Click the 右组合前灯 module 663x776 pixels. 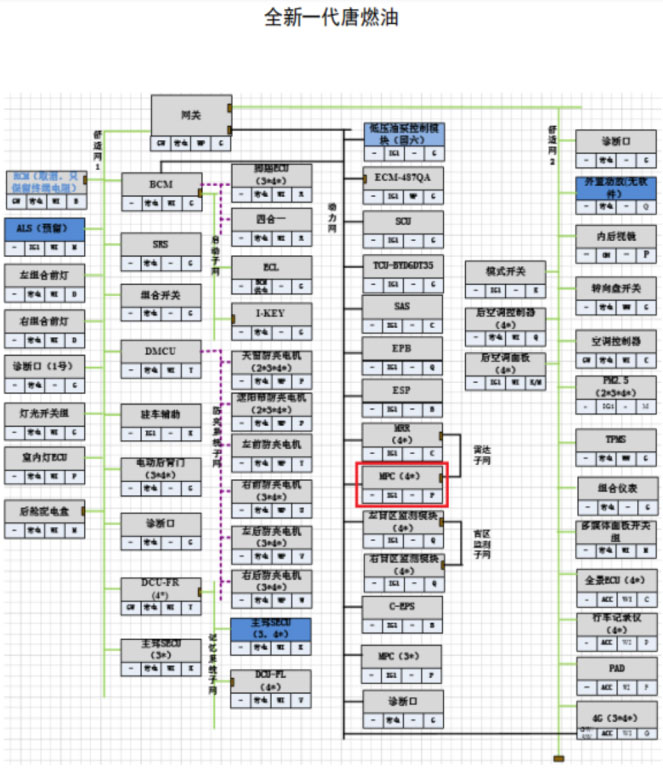[x=45, y=329]
